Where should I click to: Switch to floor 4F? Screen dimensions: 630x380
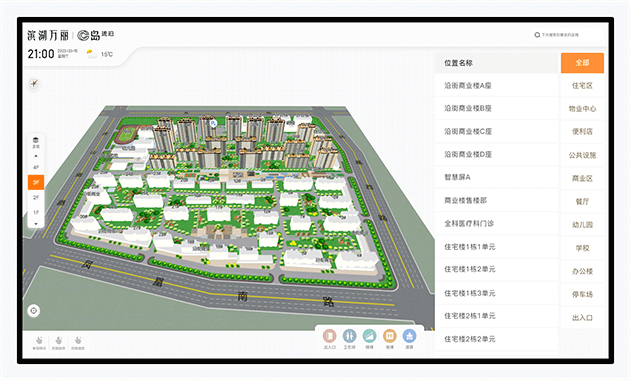(x=36, y=167)
